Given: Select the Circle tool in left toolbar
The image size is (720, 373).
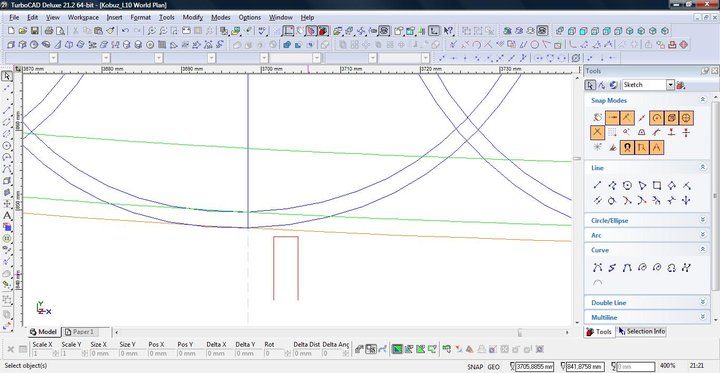Looking at the screenshot, I should tap(7, 146).
